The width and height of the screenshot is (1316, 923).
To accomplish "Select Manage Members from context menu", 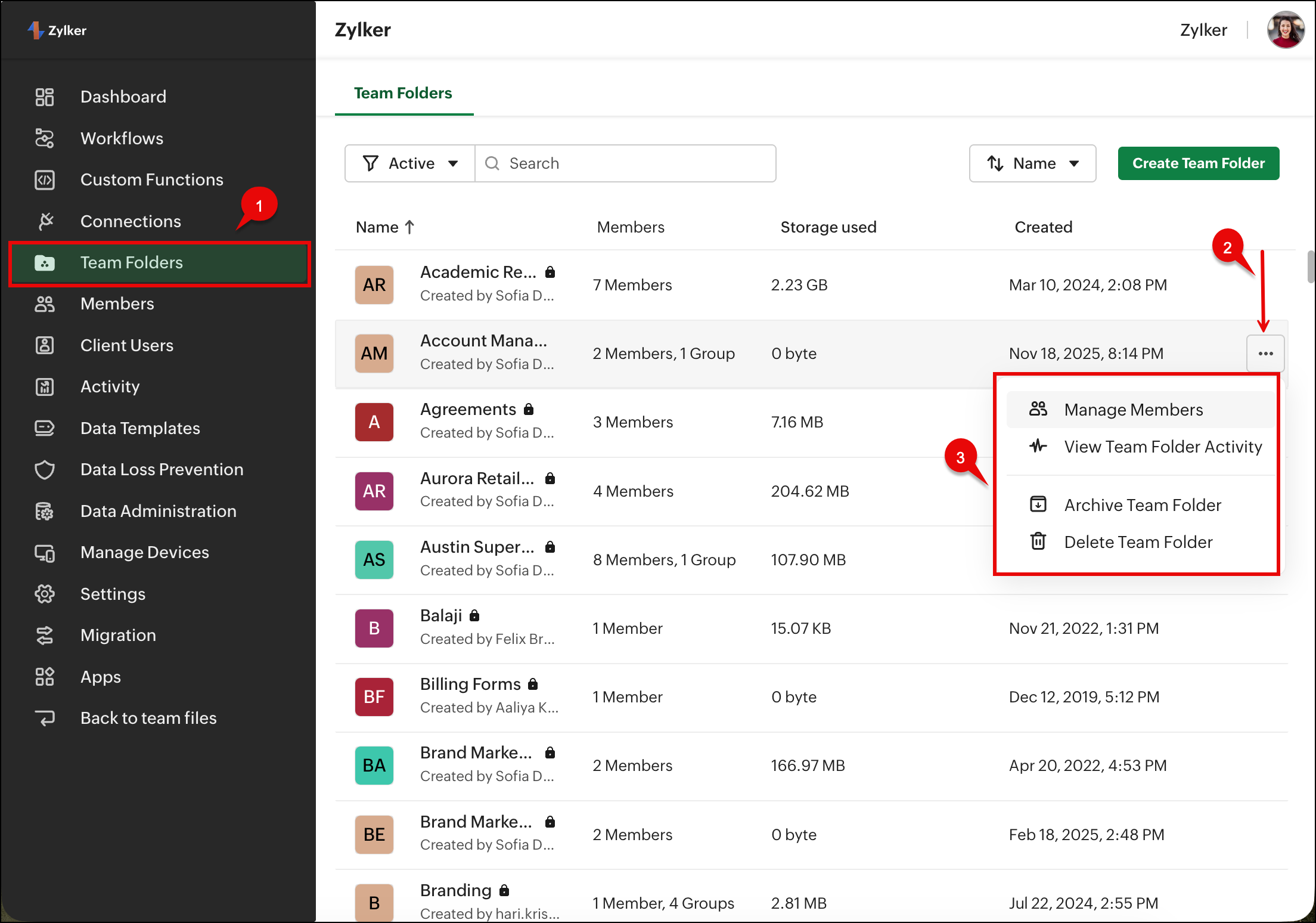I will pos(1133,410).
